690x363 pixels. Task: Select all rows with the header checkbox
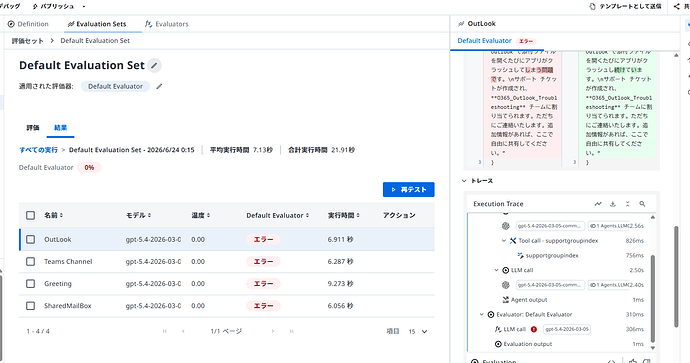pos(30,215)
